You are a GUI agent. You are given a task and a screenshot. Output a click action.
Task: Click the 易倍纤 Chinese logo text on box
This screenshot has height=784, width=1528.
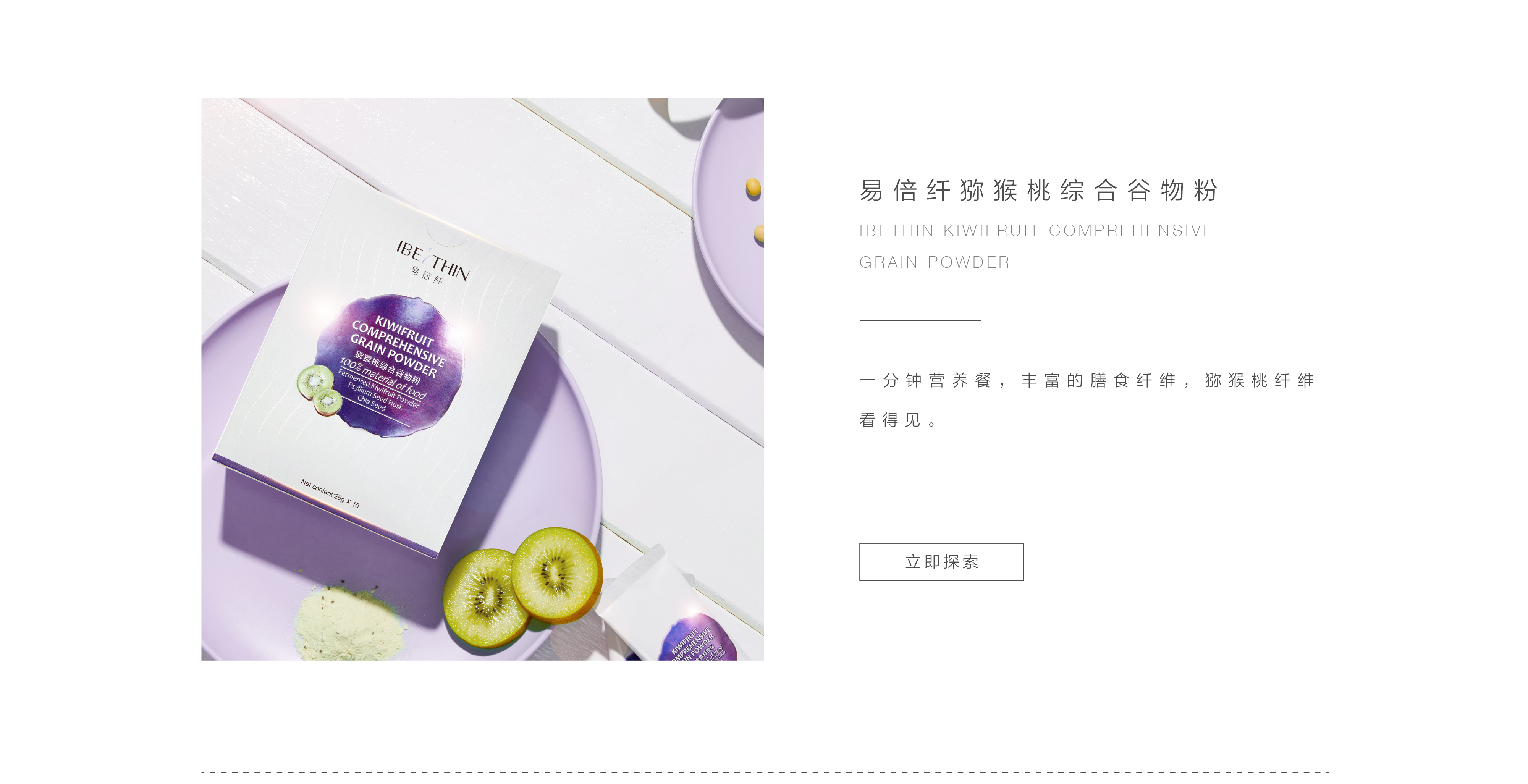[427, 275]
